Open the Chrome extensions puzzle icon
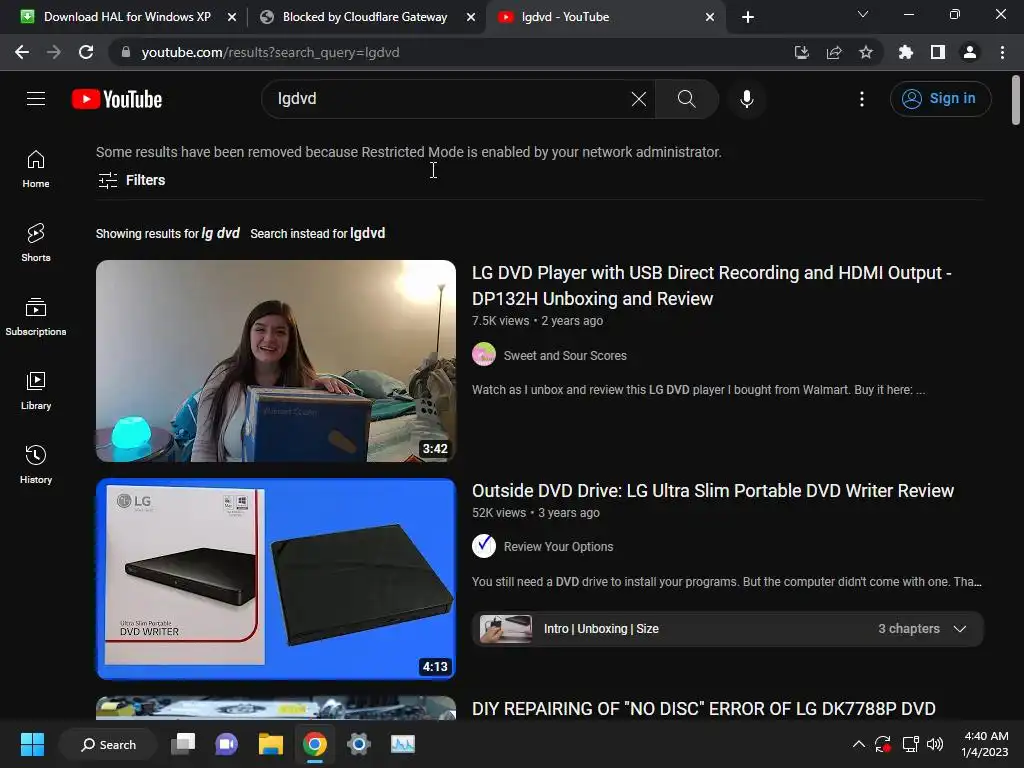This screenshot has width=1024, height=768. (906, 52)
